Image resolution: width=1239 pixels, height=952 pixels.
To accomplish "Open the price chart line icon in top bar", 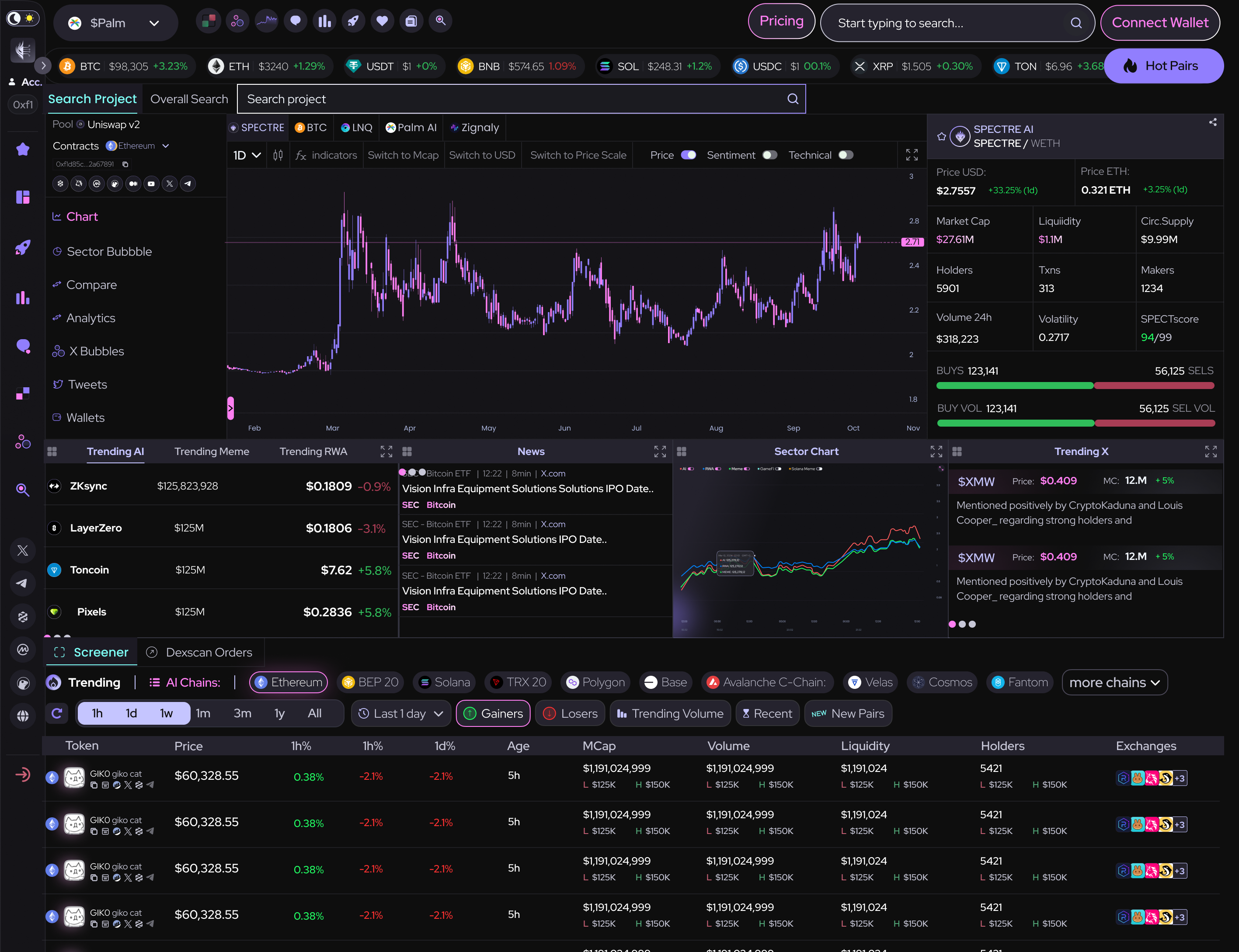I will click(266, 21).
